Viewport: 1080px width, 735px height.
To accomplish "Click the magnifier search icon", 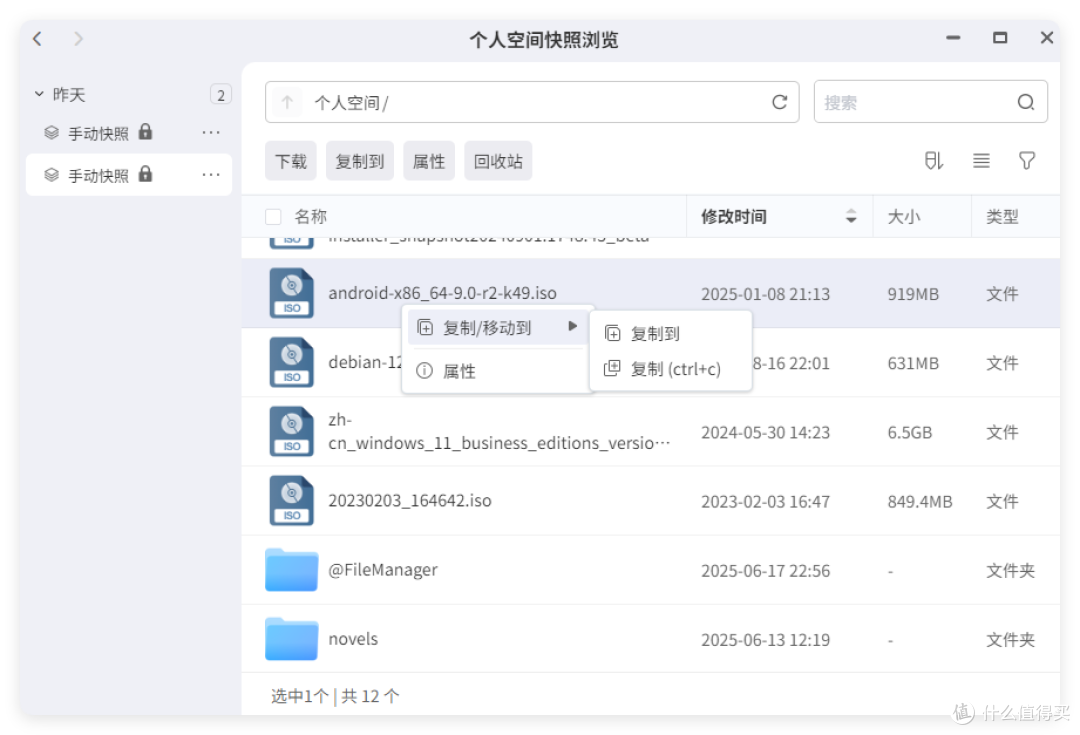I will pos(1026,103).
